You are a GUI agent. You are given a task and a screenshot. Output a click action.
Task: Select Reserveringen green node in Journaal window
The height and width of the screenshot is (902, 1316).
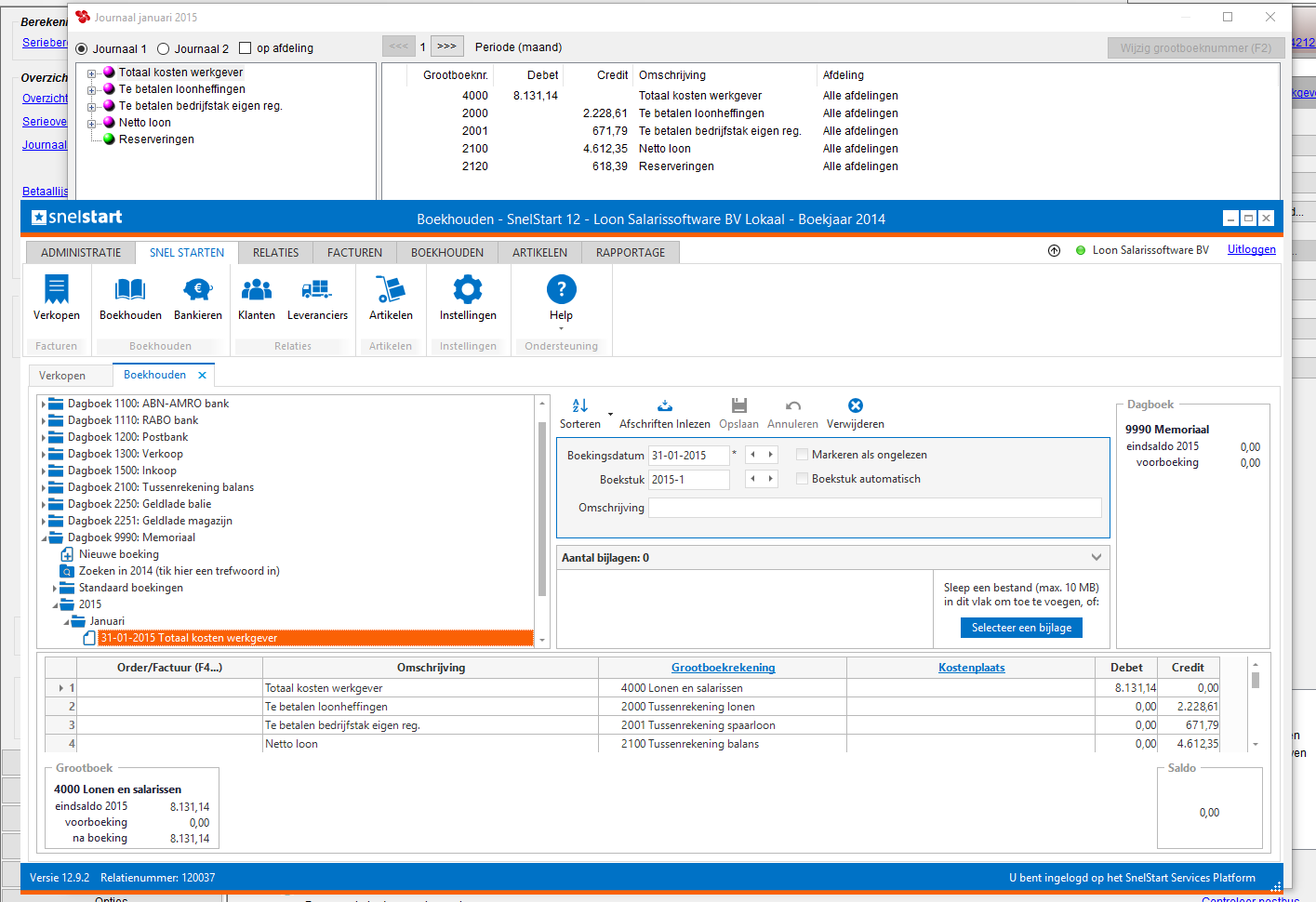click(149, 139)
